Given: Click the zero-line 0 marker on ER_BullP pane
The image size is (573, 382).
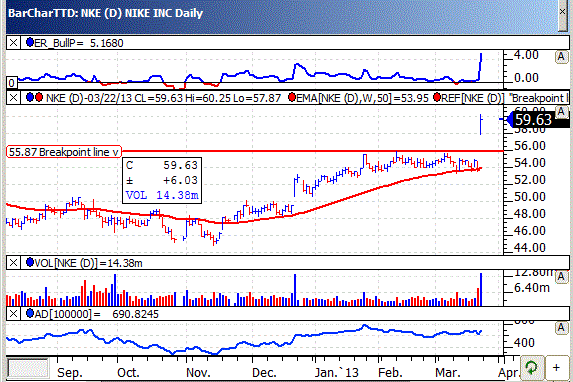Looking at the screenshot, I should pos(11,83).
